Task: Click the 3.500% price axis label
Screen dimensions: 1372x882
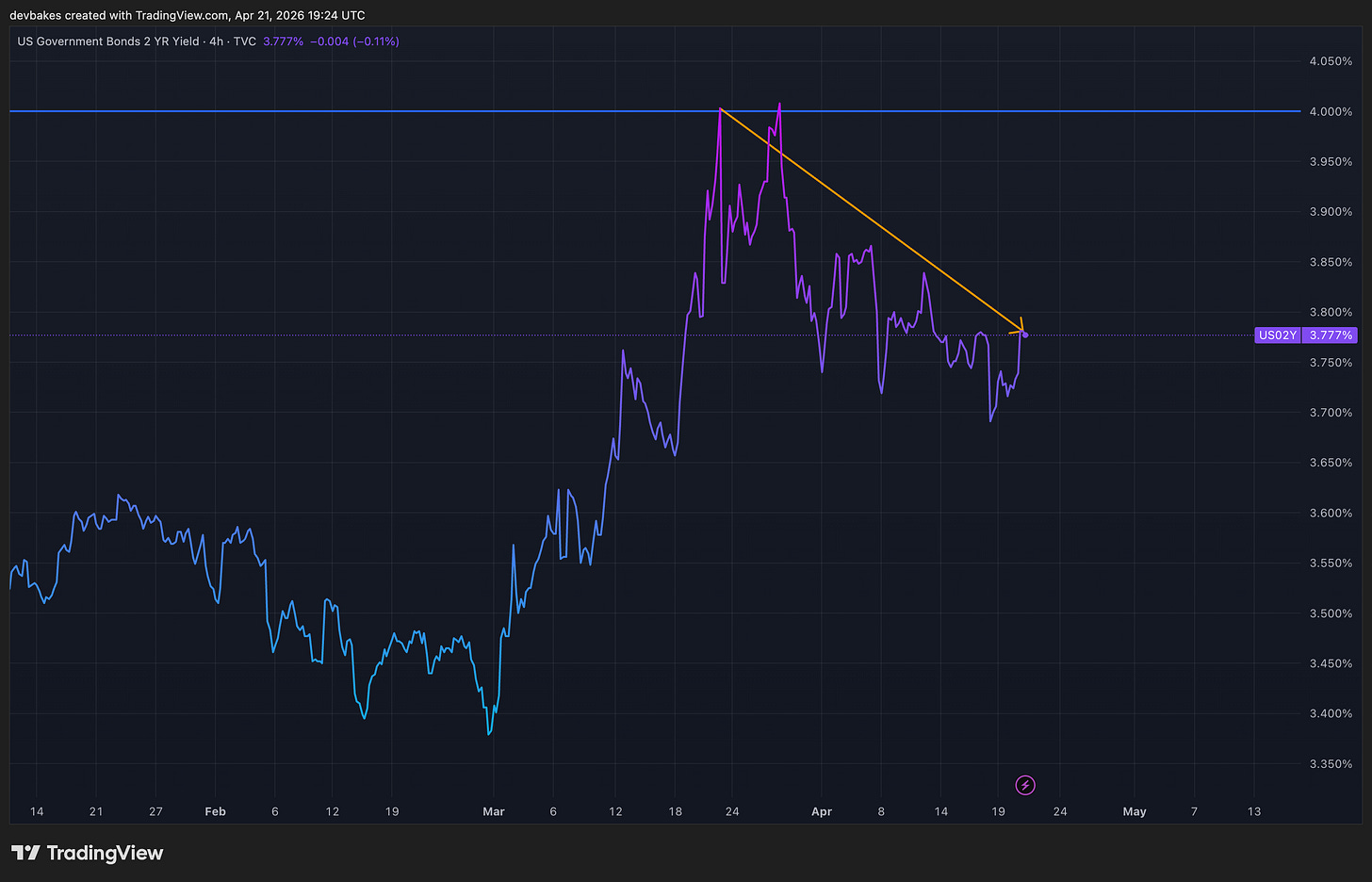Action: [x=1331, y=613]
